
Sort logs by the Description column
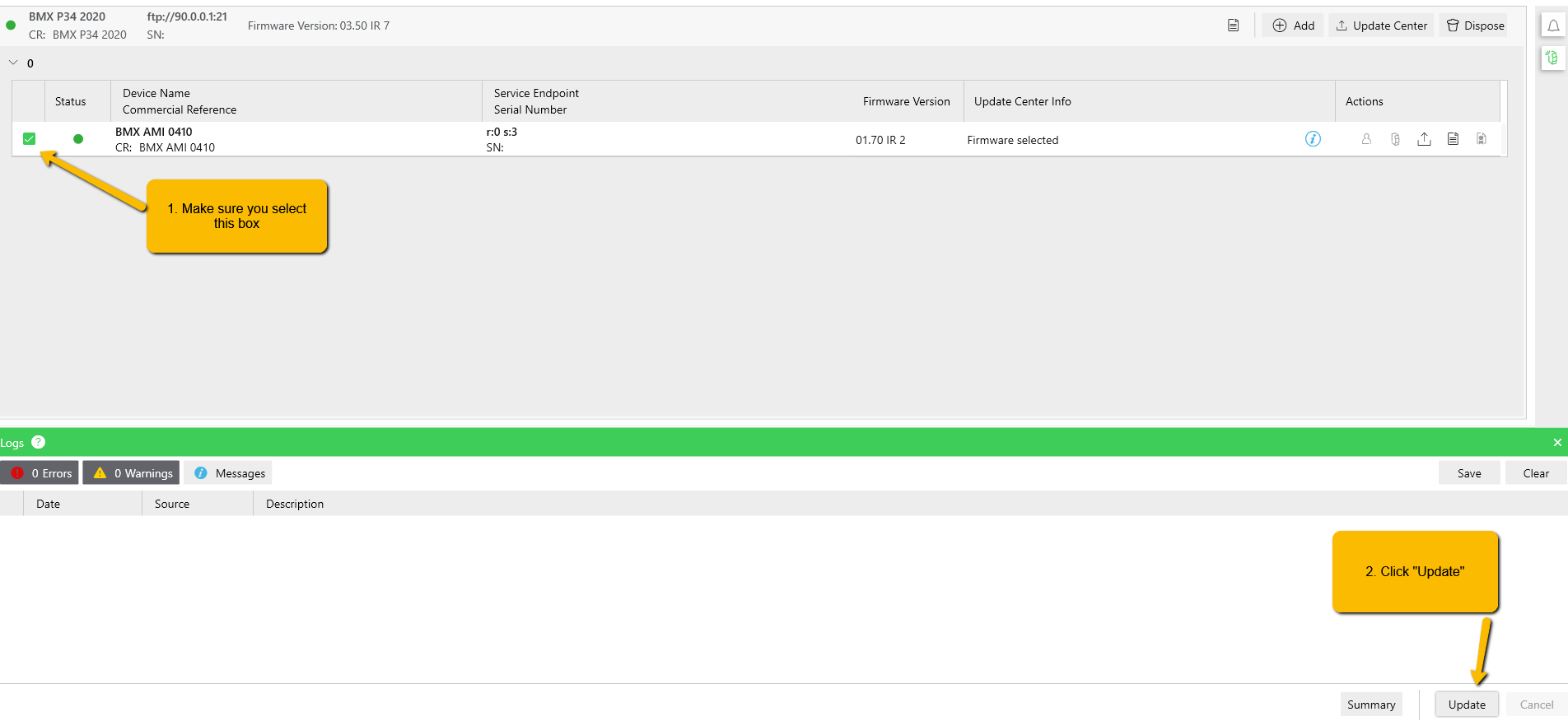click(x=295, y=504)
